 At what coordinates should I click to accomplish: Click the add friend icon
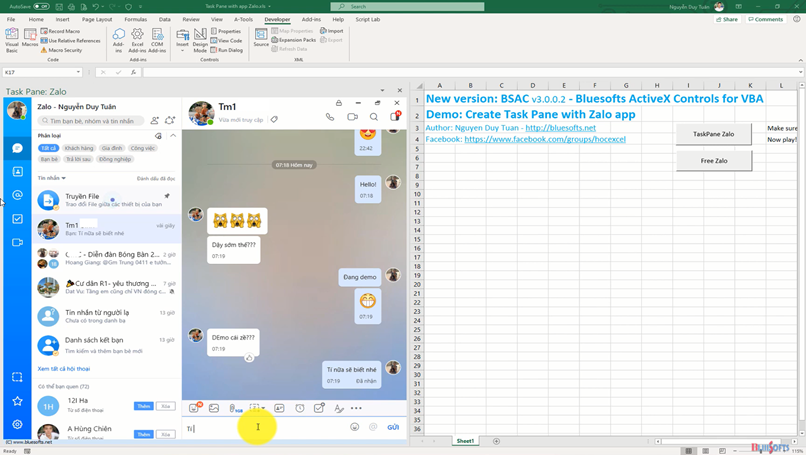[x=154, y=120]
